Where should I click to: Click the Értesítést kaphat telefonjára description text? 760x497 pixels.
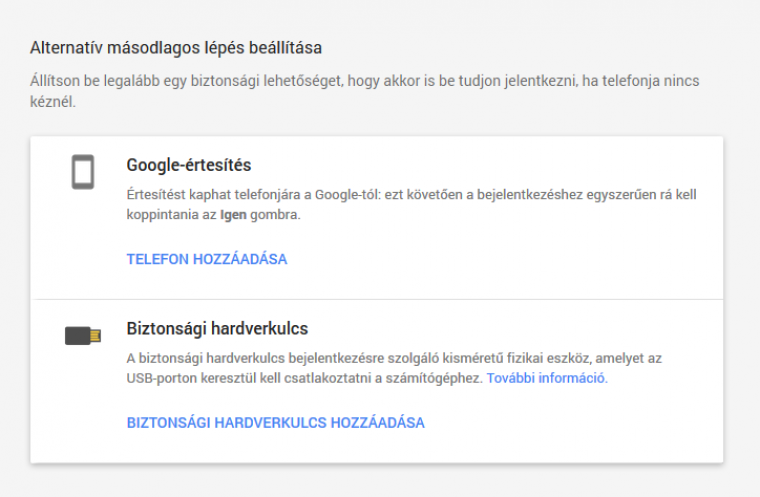[412, 205]
